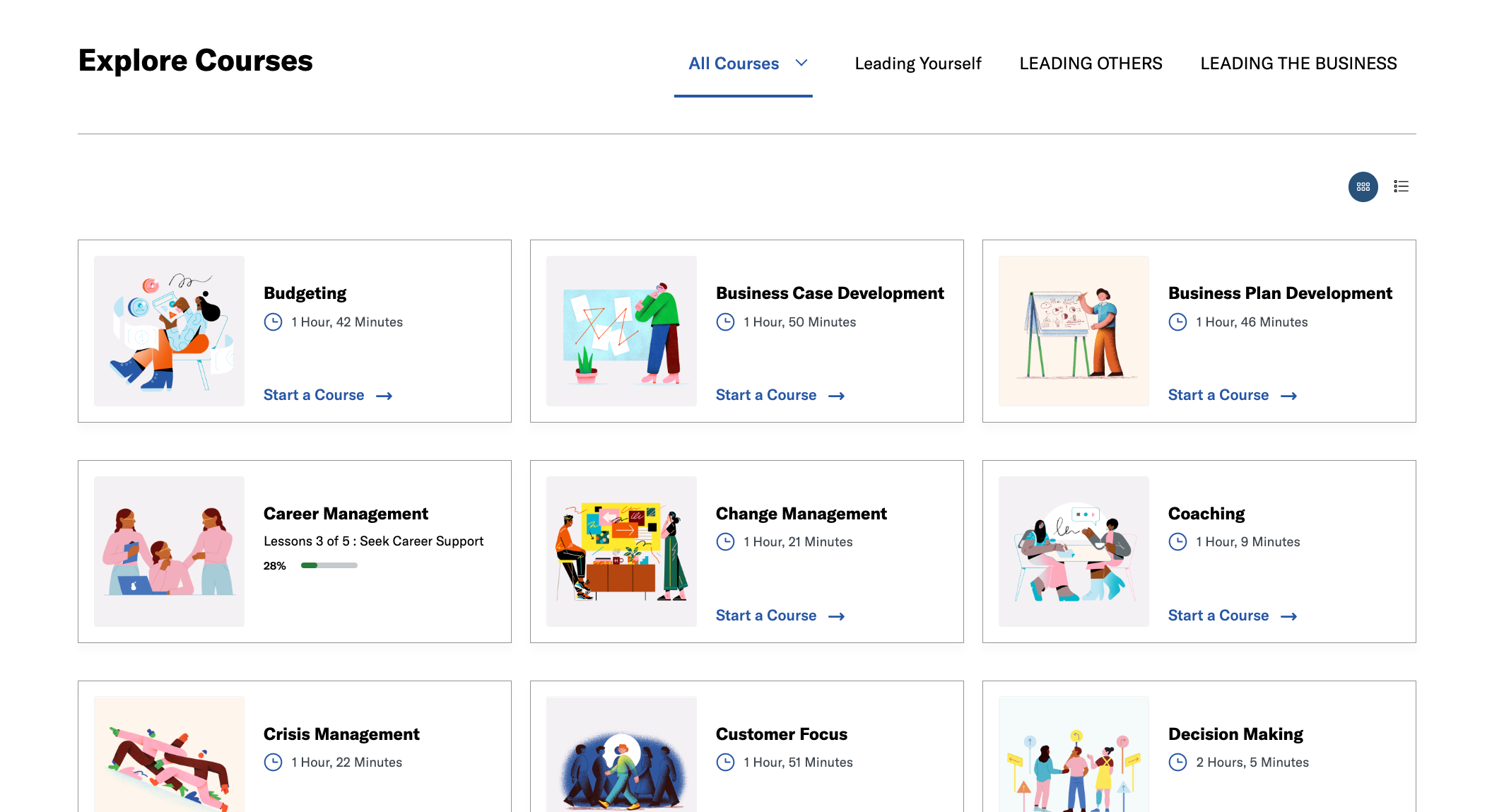Screen dimensions: 1504x812
Task: Click the Change Management clock icon
Action: pyautogui.click(x=725, y=542)
